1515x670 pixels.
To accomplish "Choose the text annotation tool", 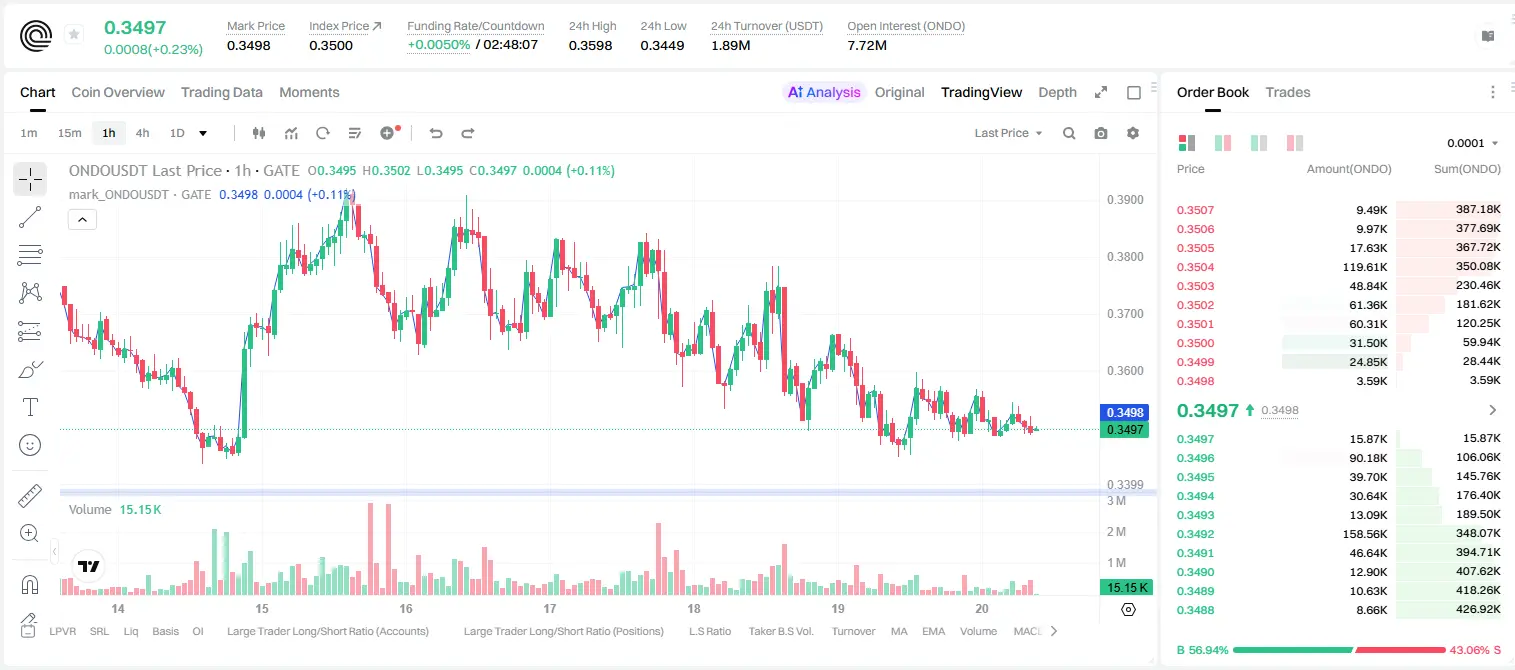I will click(x=30, y=407).
